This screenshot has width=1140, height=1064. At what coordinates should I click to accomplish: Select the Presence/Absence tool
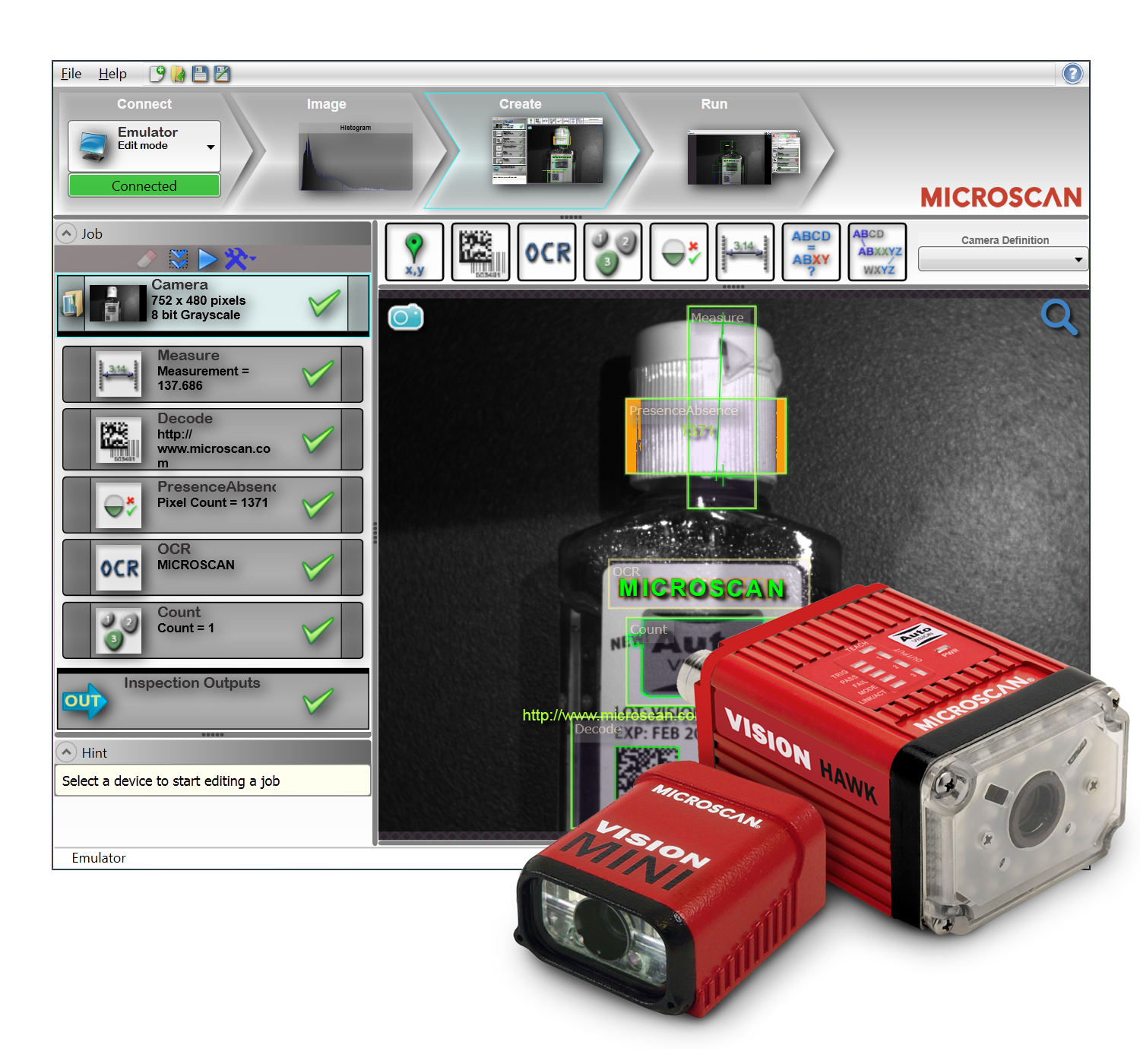[x=679, y=252]
